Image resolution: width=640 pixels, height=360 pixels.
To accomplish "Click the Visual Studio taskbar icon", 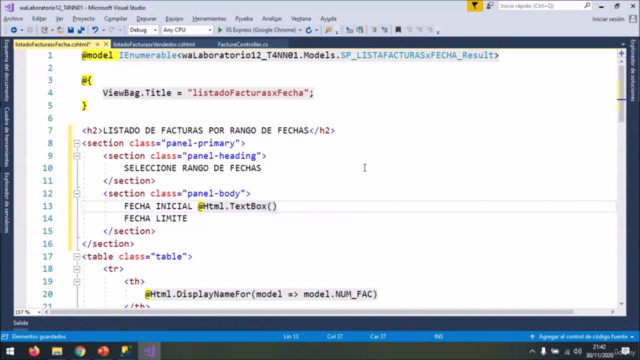I will (149, 351).
